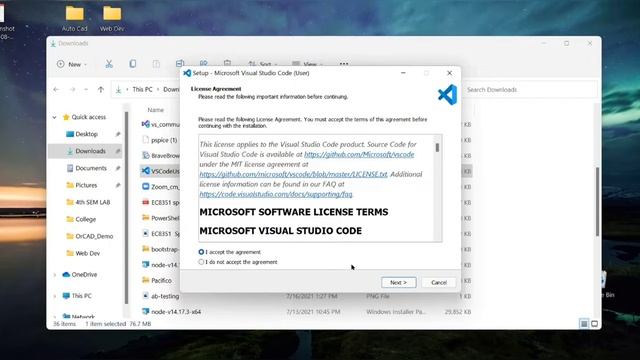This screenshot has height=360, width=640.
Task: Open the Auto Cad desktop folder
Action: point(75,18)
